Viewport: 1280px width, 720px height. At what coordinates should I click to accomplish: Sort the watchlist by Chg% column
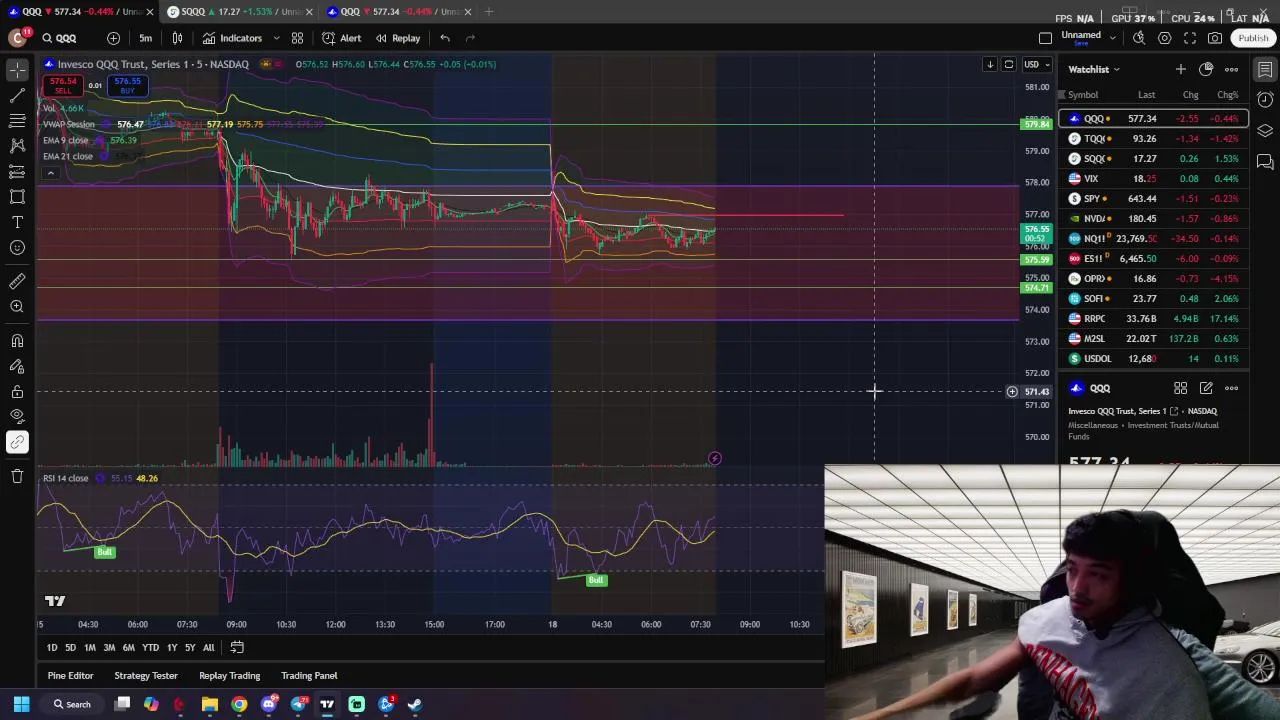coord(1227,95)
